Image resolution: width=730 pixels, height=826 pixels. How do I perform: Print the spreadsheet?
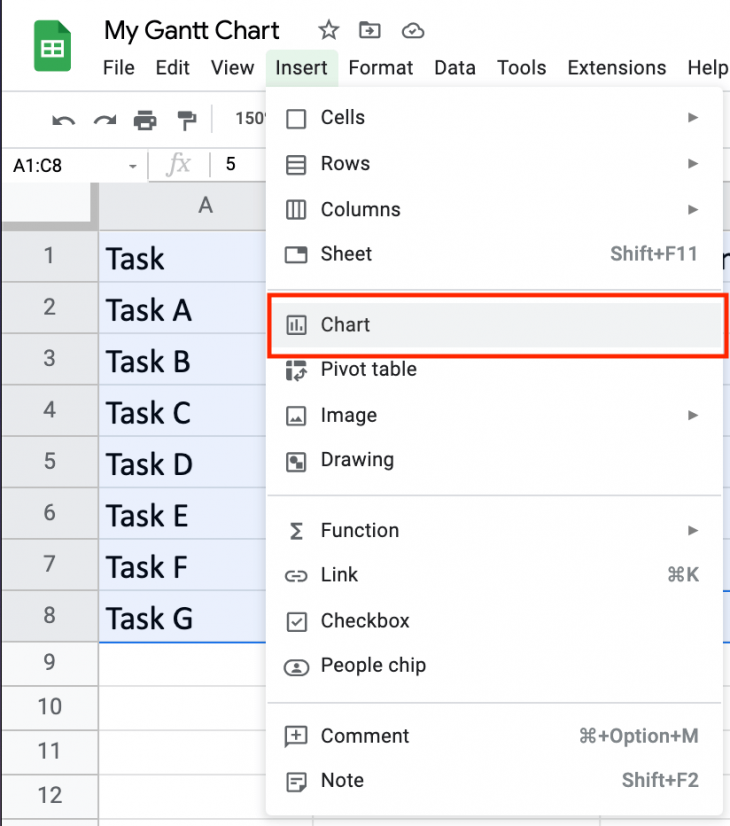pyautogui.click(x=146, y=119)
